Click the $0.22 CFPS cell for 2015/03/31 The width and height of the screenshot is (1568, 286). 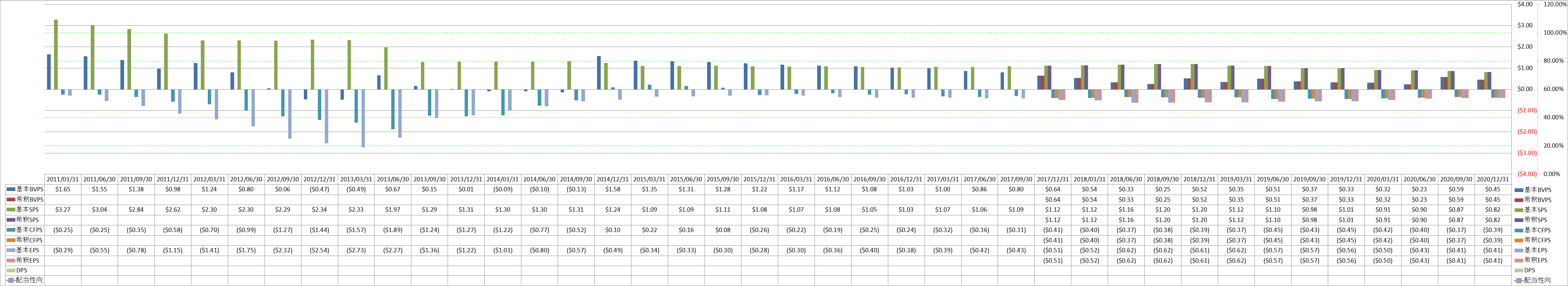[x=649, y=230]
